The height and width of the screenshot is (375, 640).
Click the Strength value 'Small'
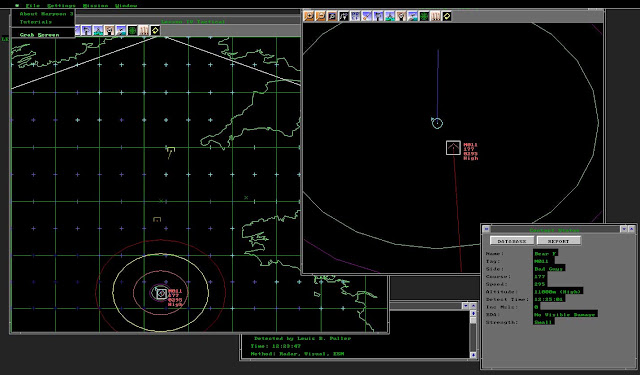click(x=543, y=322)
